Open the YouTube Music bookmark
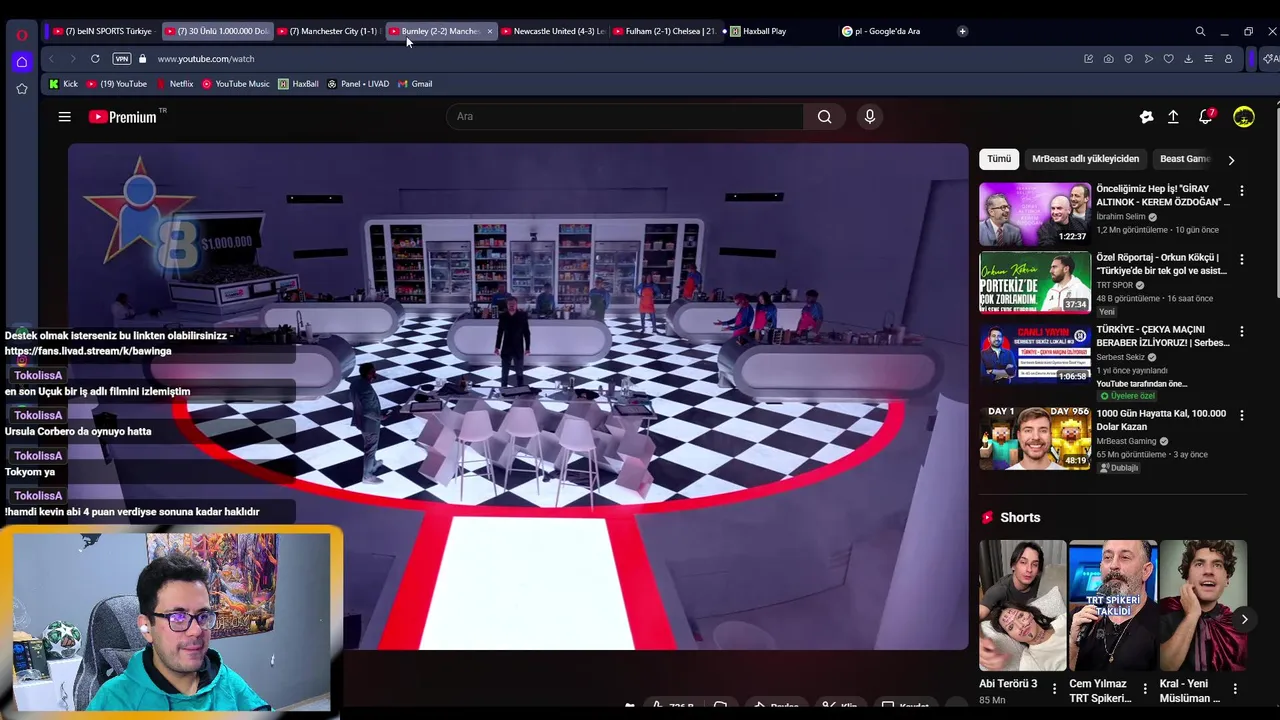The image size is (1280, 720). [x=236, y=84]
